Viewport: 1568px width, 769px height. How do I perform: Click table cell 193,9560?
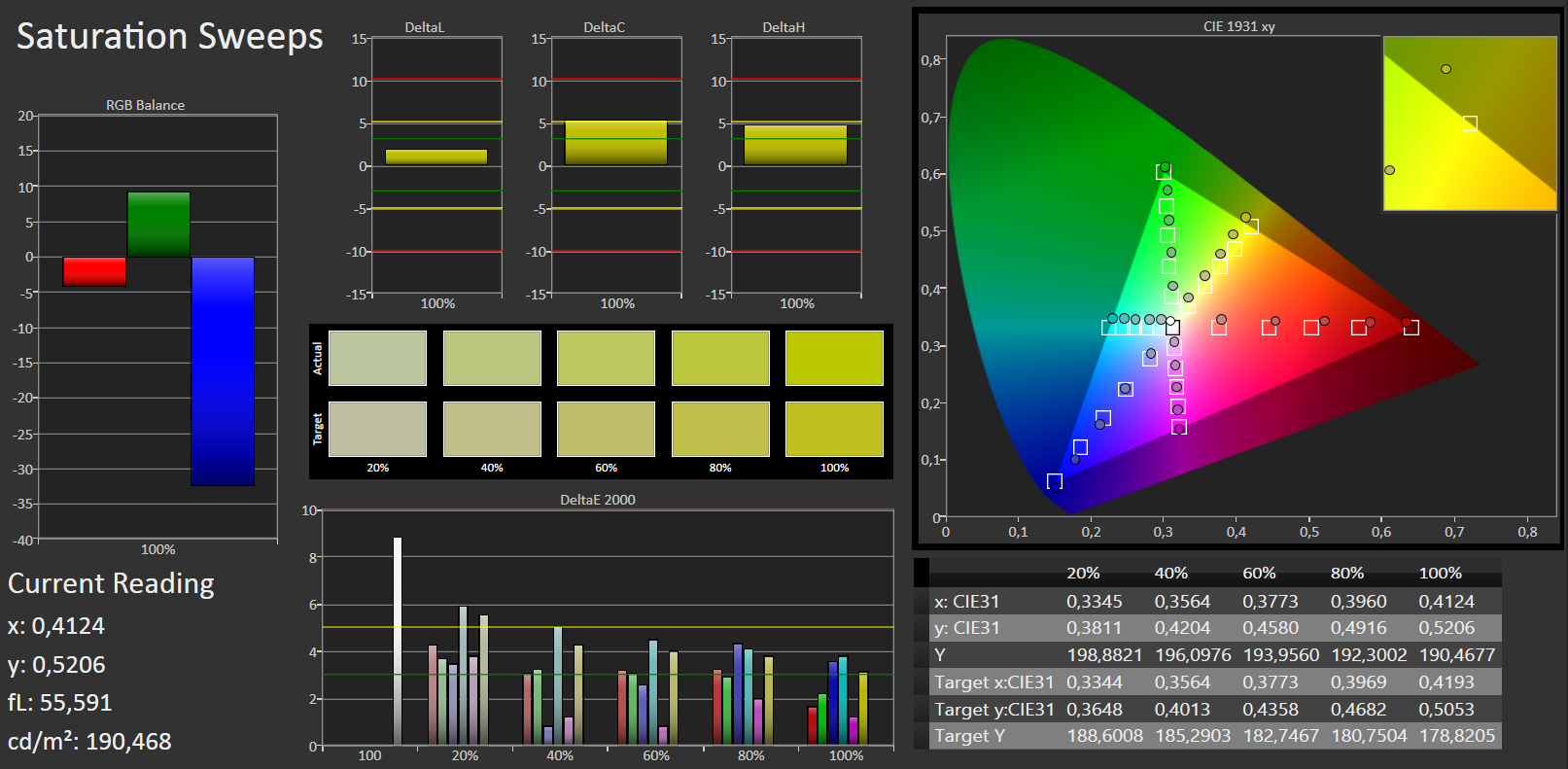(1281, 655)
